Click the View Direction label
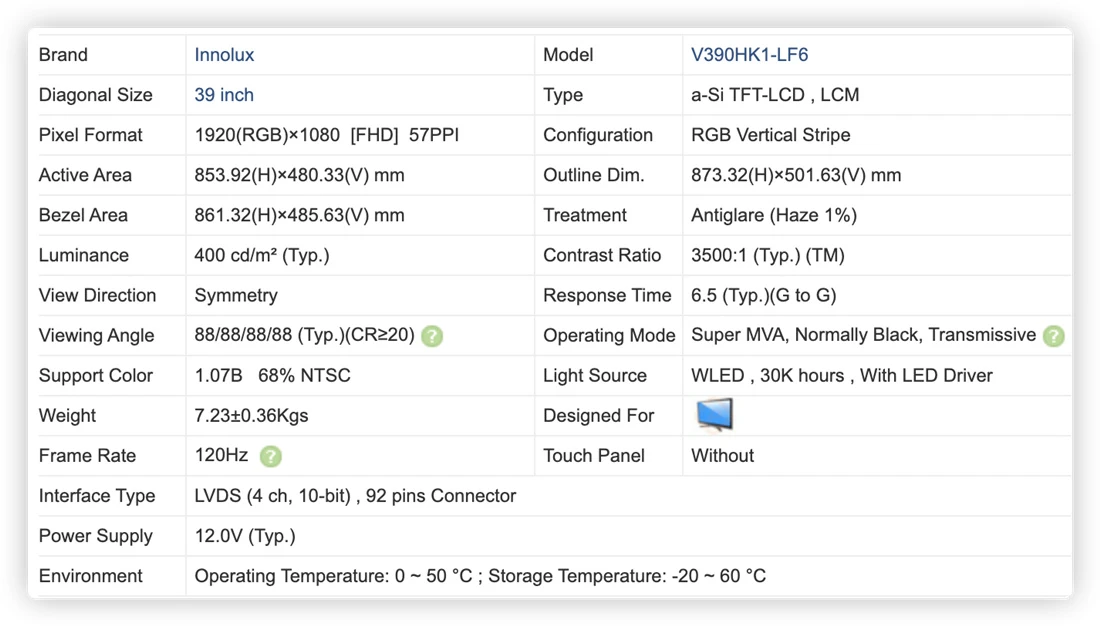This screenshot has width=1100, height=626. click(97, 295)
